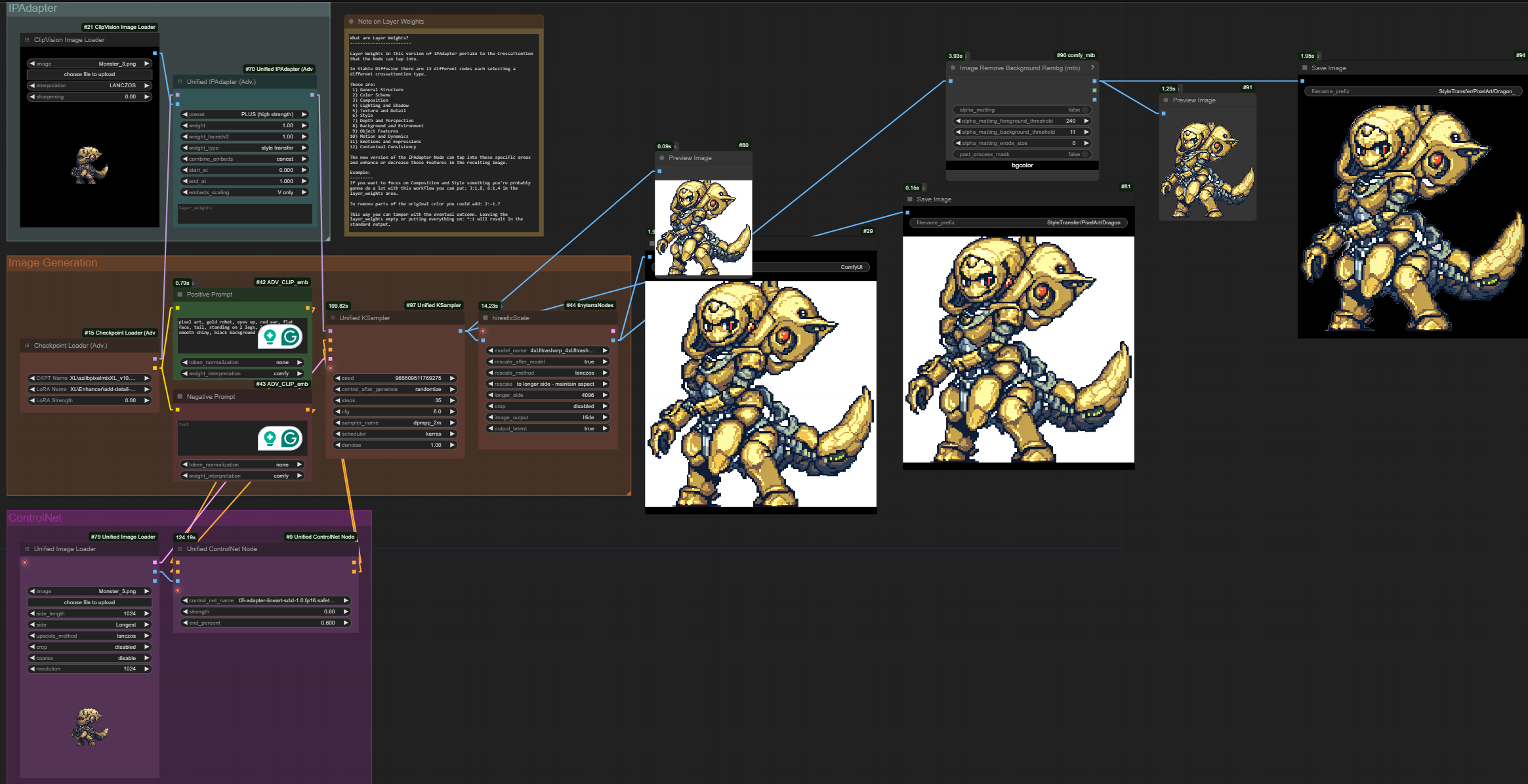1528x784 pixels.
Task: Click the red circle port on Unified Image Loader
Action: 25,562
